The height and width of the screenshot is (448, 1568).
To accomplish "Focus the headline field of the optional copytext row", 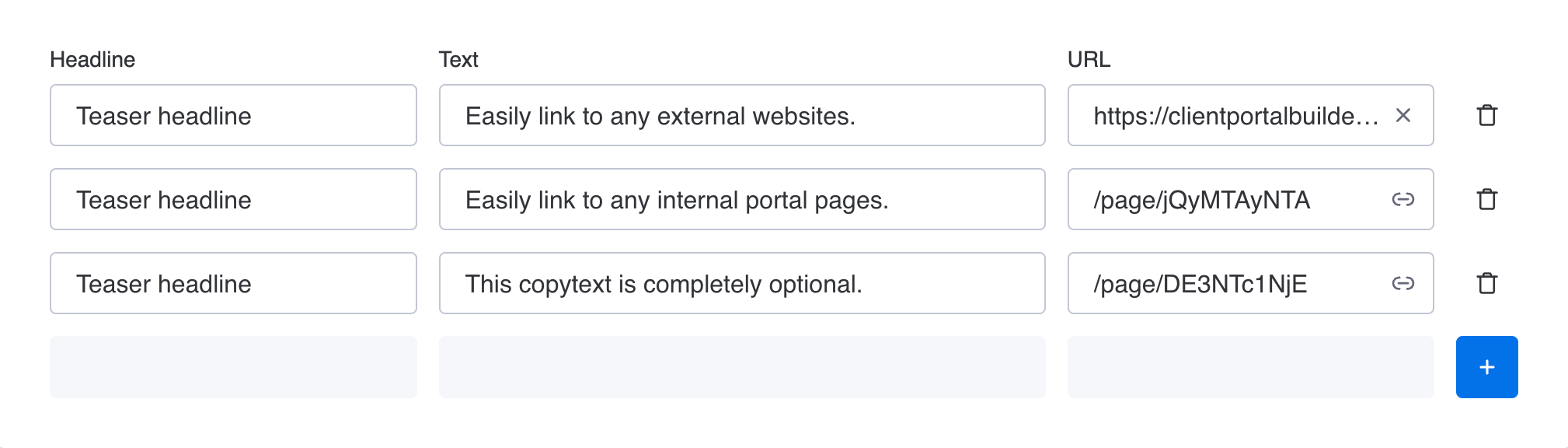I will pyautogui.click(x=233, y=283).
